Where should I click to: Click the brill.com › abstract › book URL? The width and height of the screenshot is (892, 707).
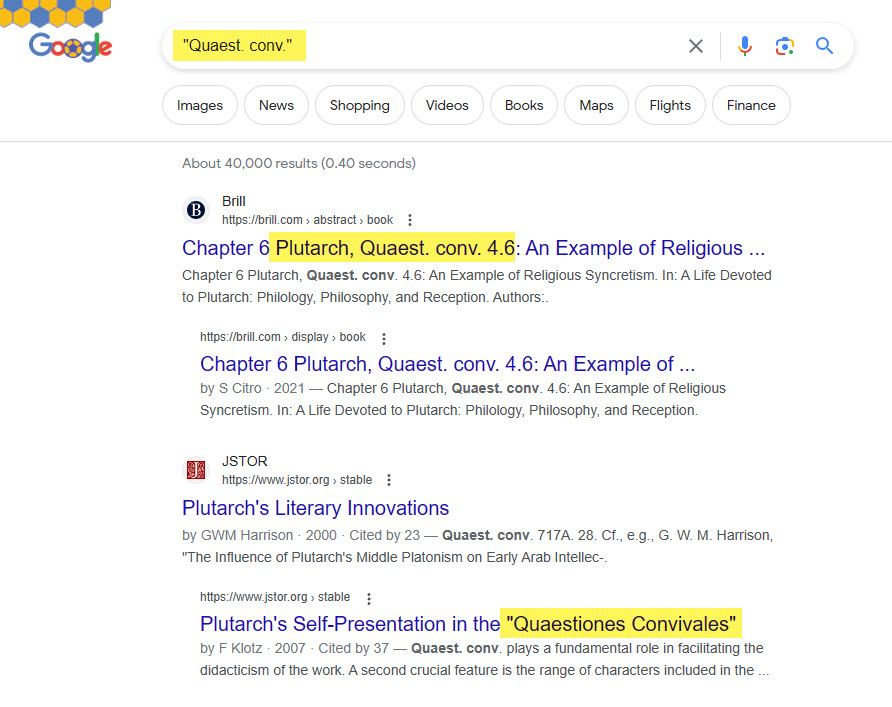point(307,220)
